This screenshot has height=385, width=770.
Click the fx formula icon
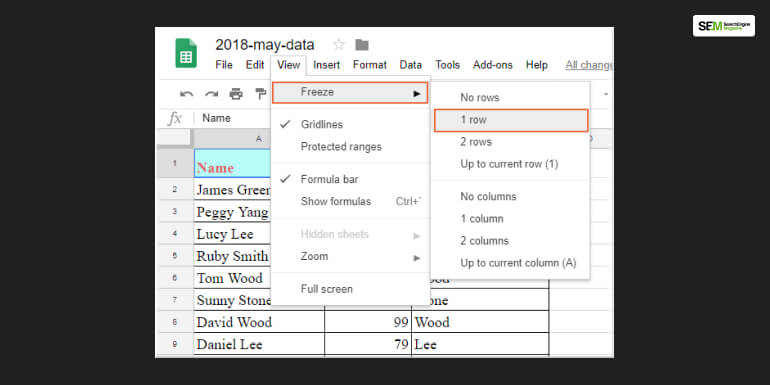pyautogui.click(x=175, y=118)
